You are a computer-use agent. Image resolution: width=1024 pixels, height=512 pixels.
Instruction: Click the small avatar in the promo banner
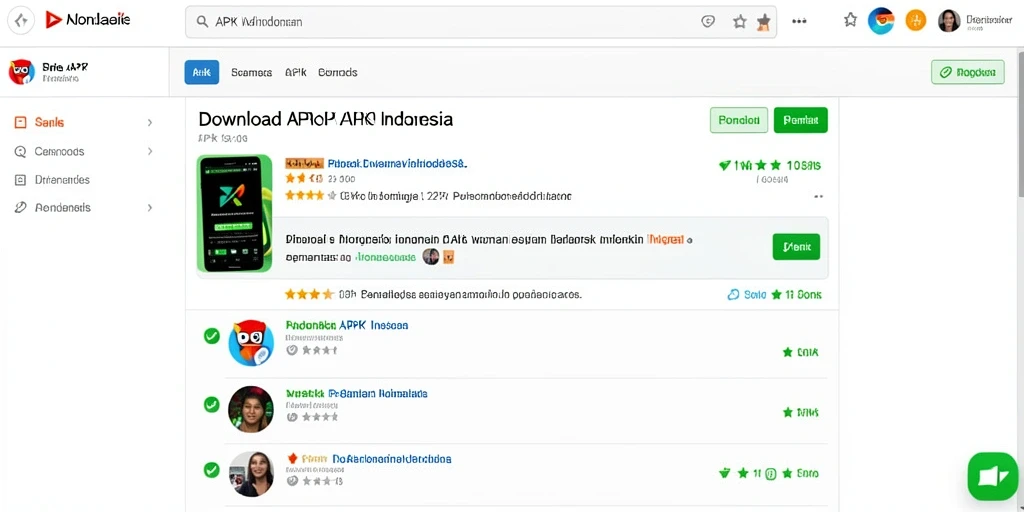click(x=430, y=257)
